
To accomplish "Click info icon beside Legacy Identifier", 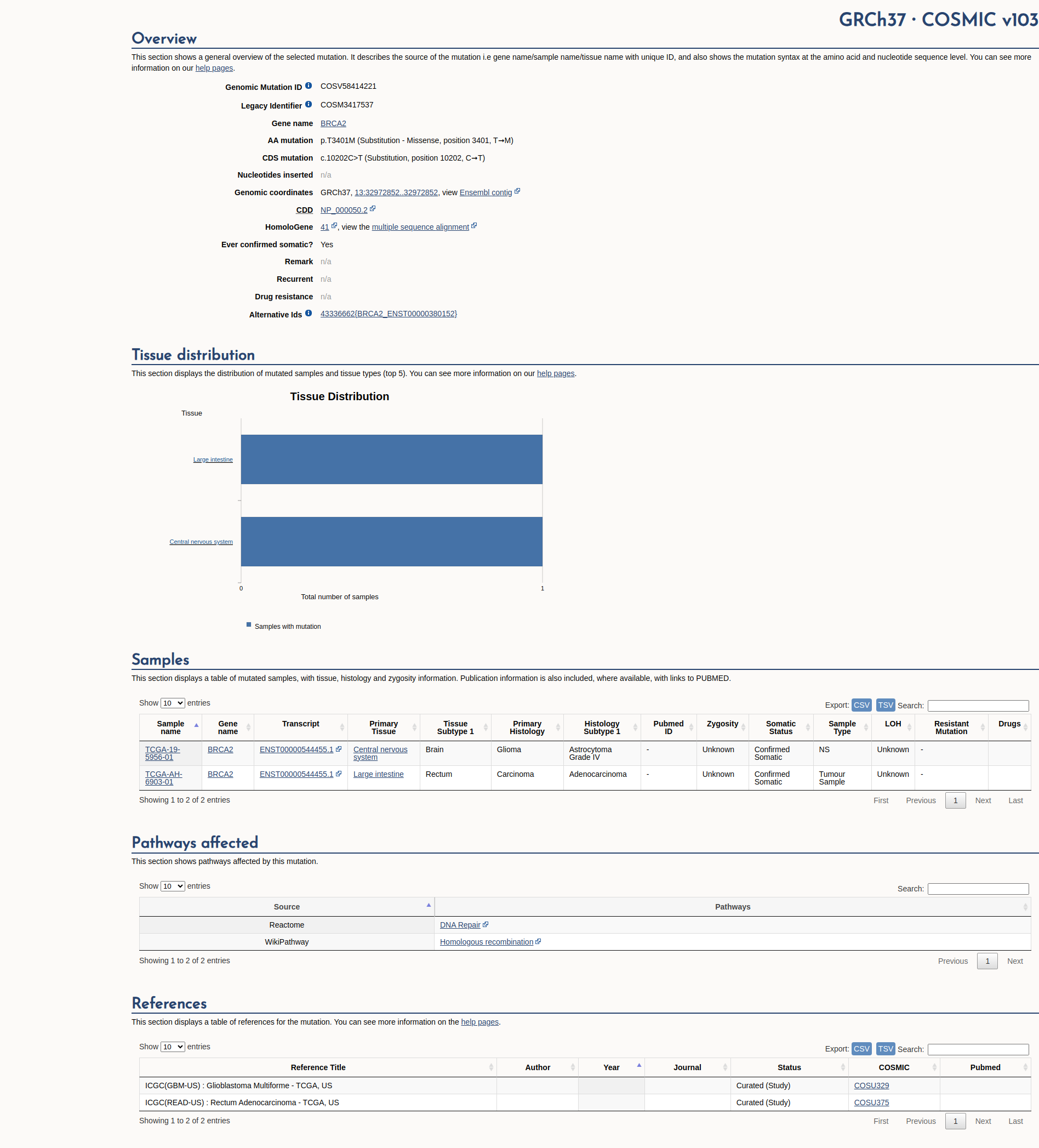I will tap(308, 104).
